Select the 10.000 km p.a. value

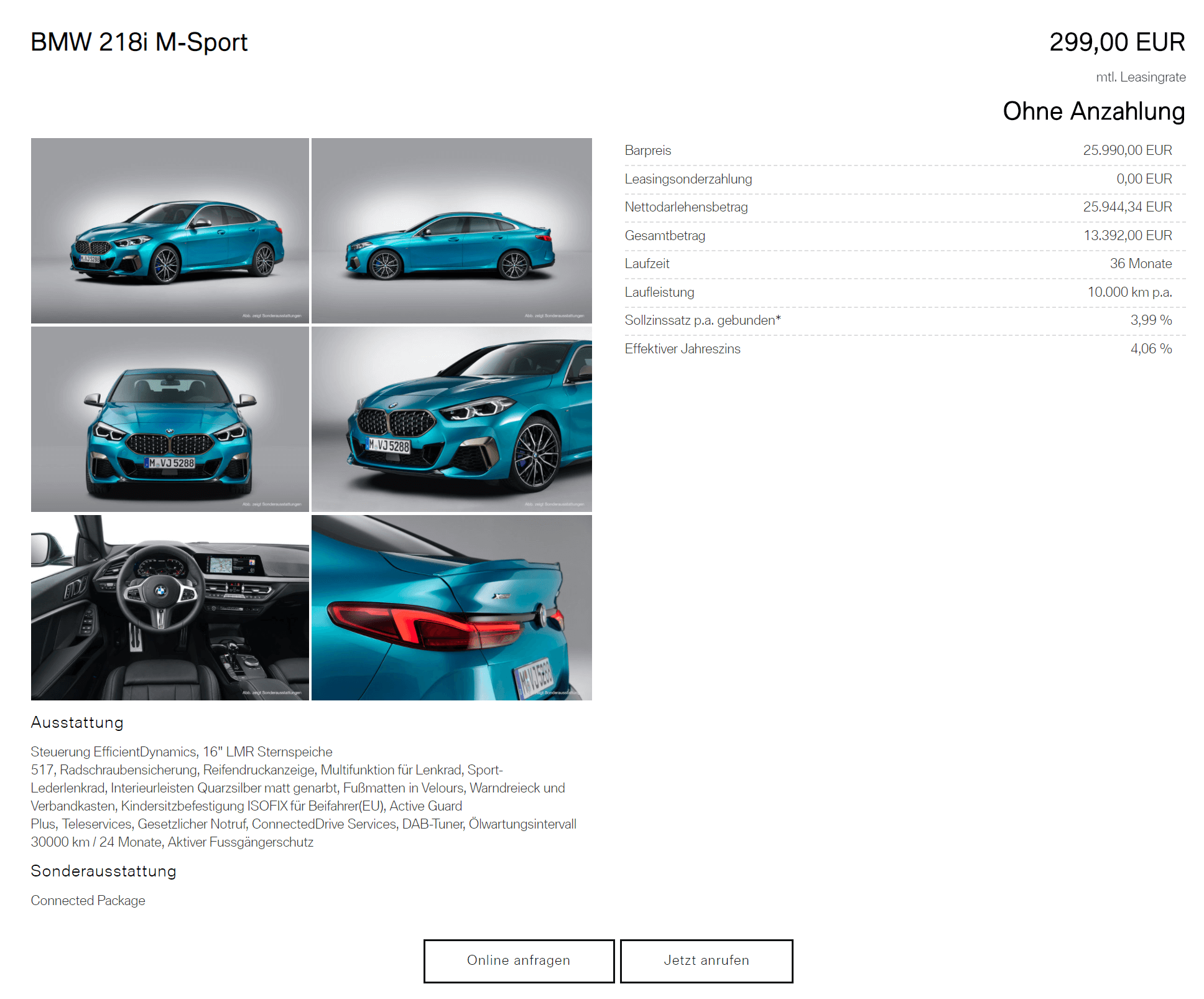1130,292
